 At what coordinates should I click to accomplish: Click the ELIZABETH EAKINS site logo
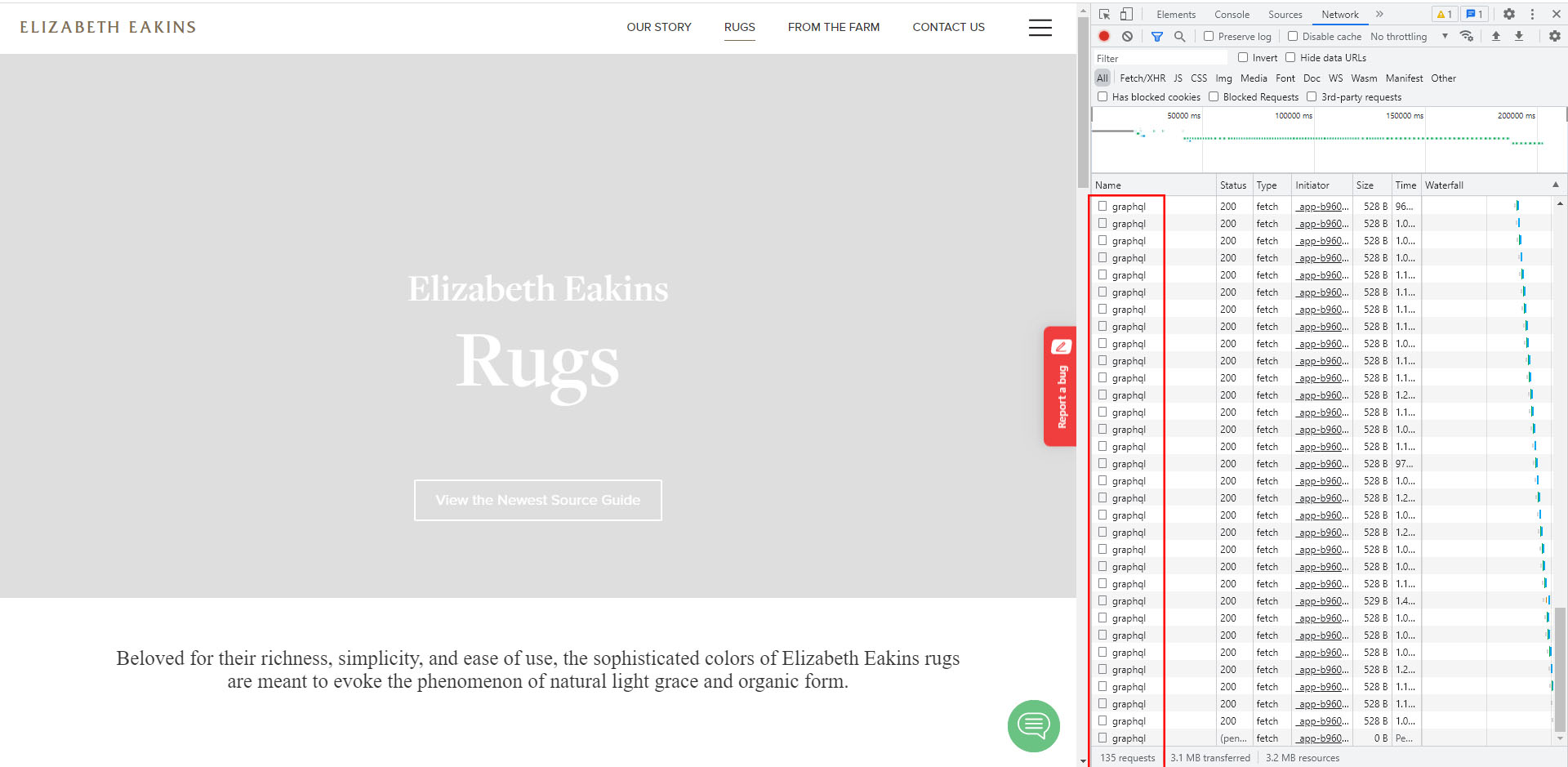tap(108, 27)
